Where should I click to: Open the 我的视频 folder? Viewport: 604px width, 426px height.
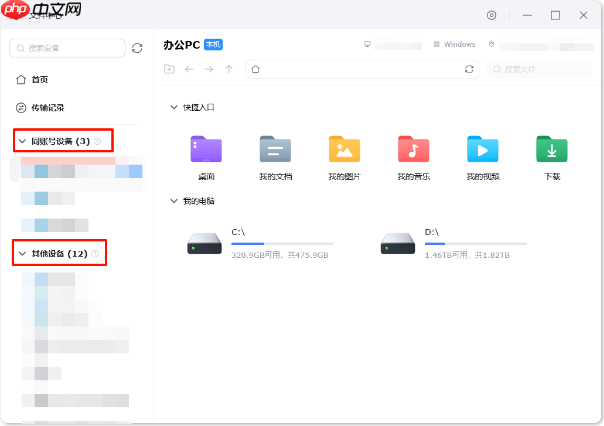point(483,158)
